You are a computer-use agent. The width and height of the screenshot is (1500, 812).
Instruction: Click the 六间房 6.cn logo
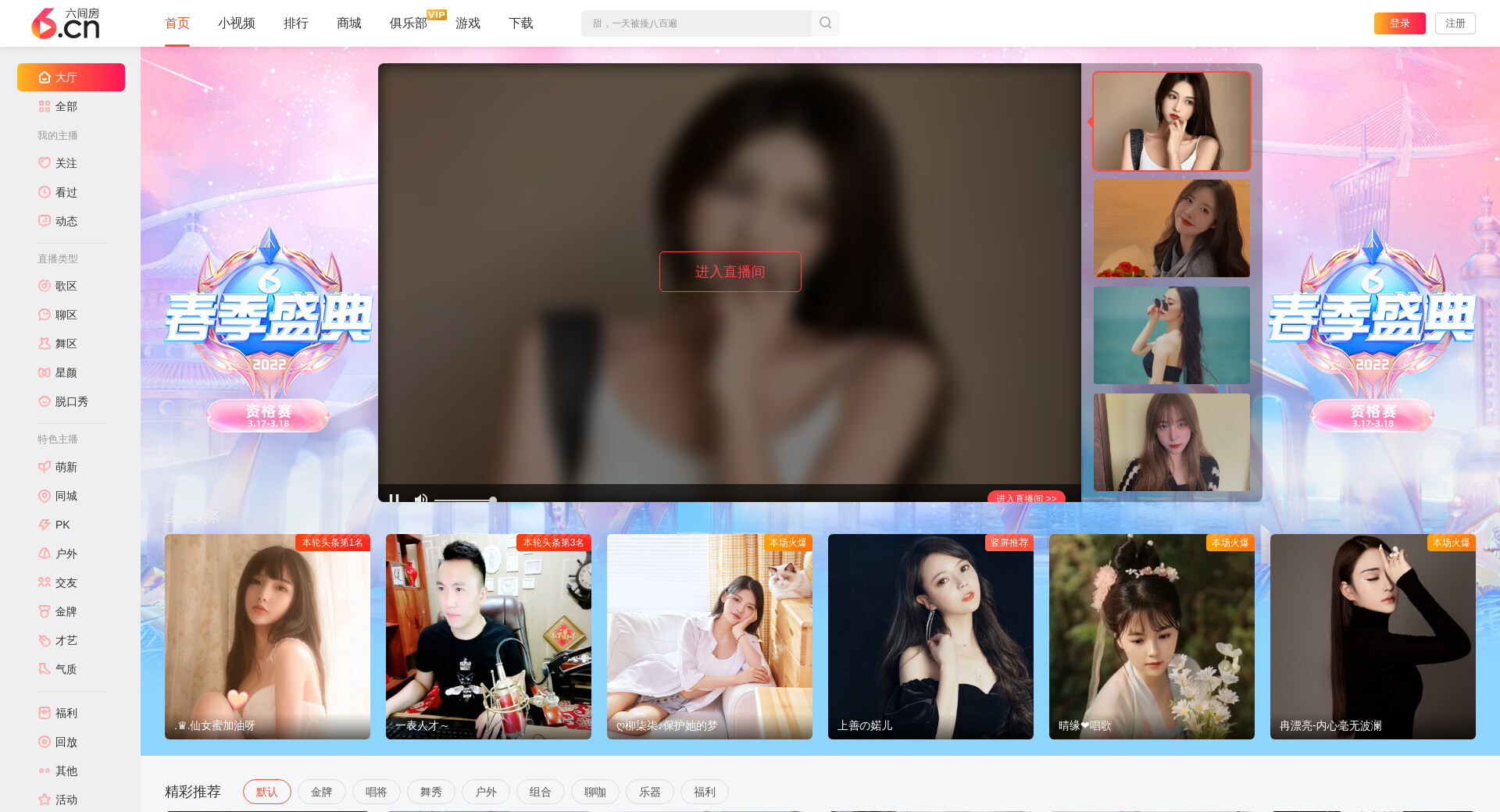66,23
